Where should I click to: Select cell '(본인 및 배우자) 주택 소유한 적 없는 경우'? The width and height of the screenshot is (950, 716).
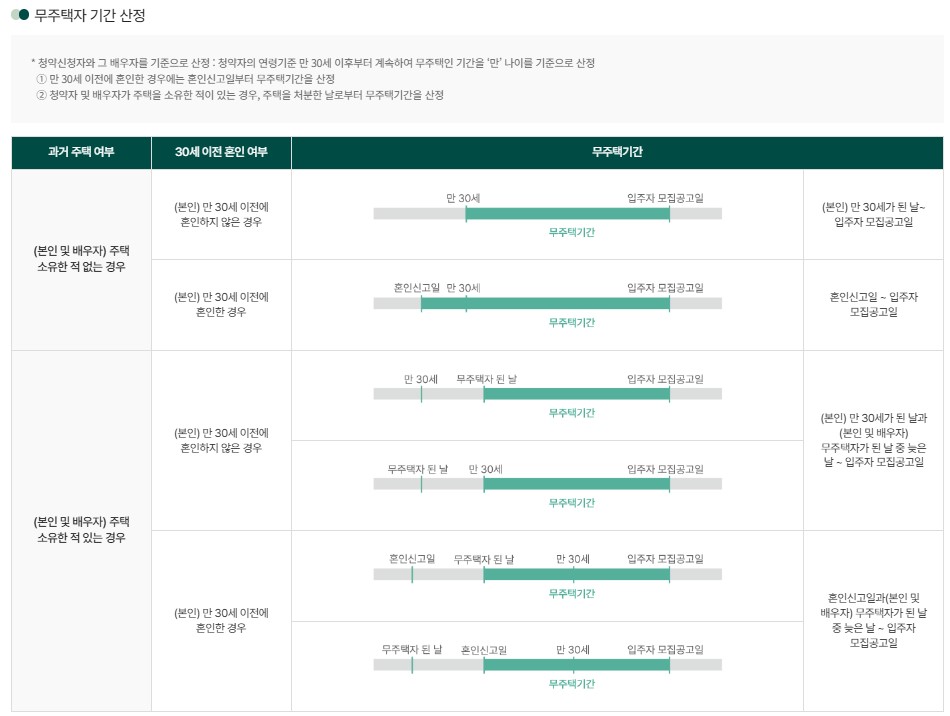coord(81,259)
